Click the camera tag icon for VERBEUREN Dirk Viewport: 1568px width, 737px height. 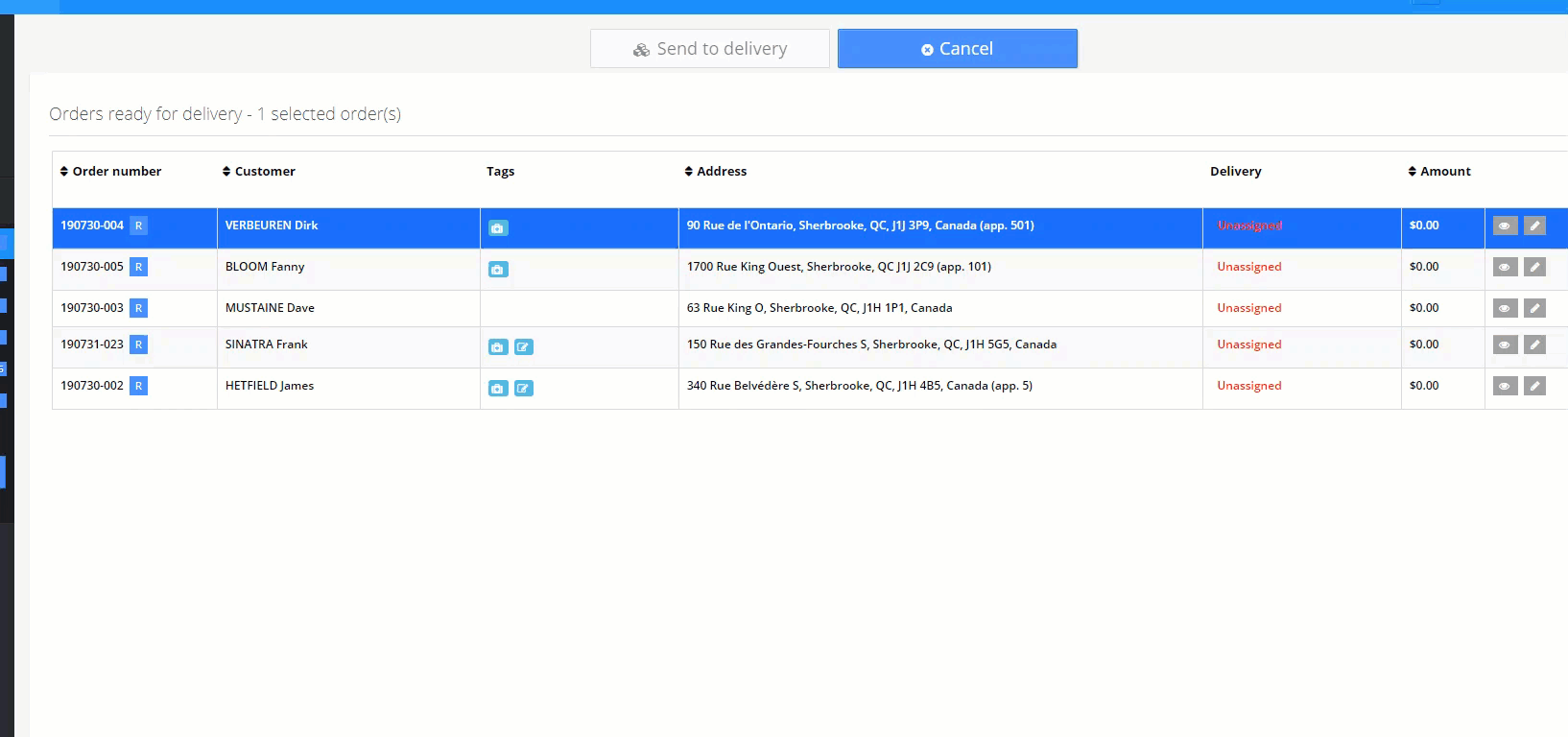tap(498, 228)
